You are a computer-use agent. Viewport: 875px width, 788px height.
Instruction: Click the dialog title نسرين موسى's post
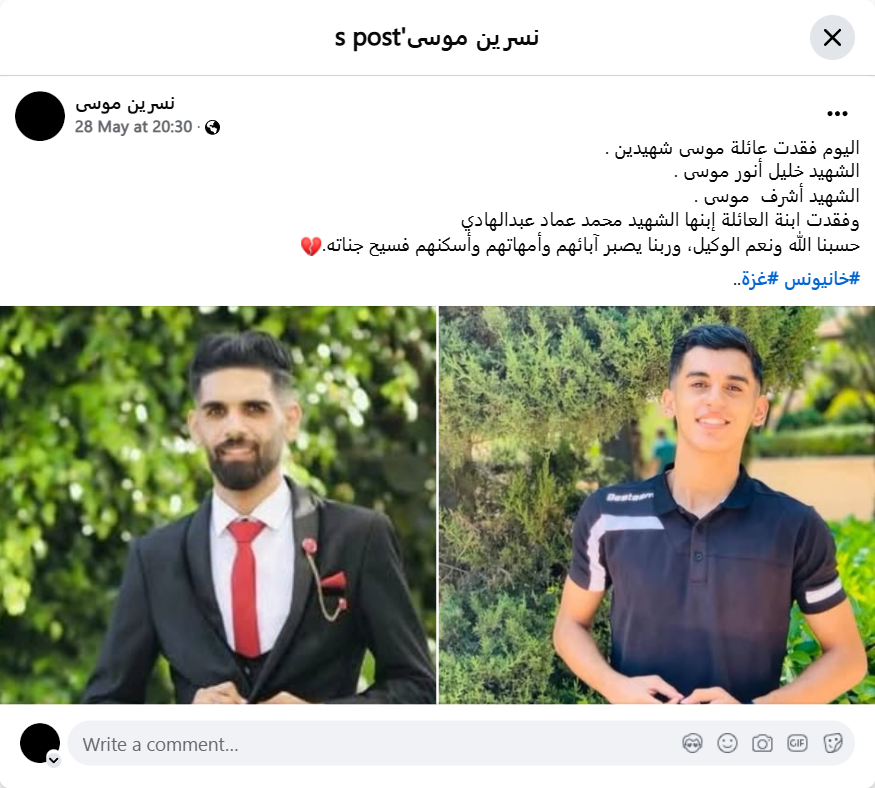point(436,38)
